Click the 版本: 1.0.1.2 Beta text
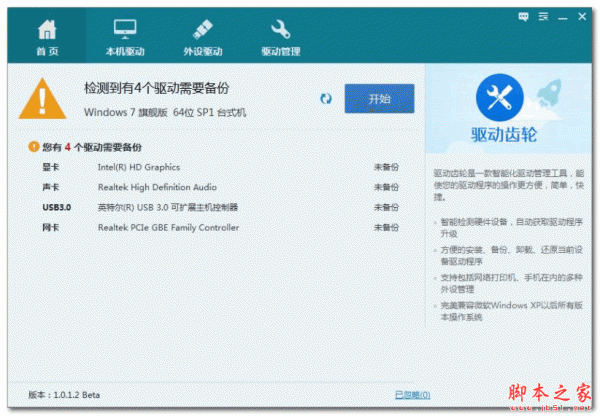 (x=64, y=395)
